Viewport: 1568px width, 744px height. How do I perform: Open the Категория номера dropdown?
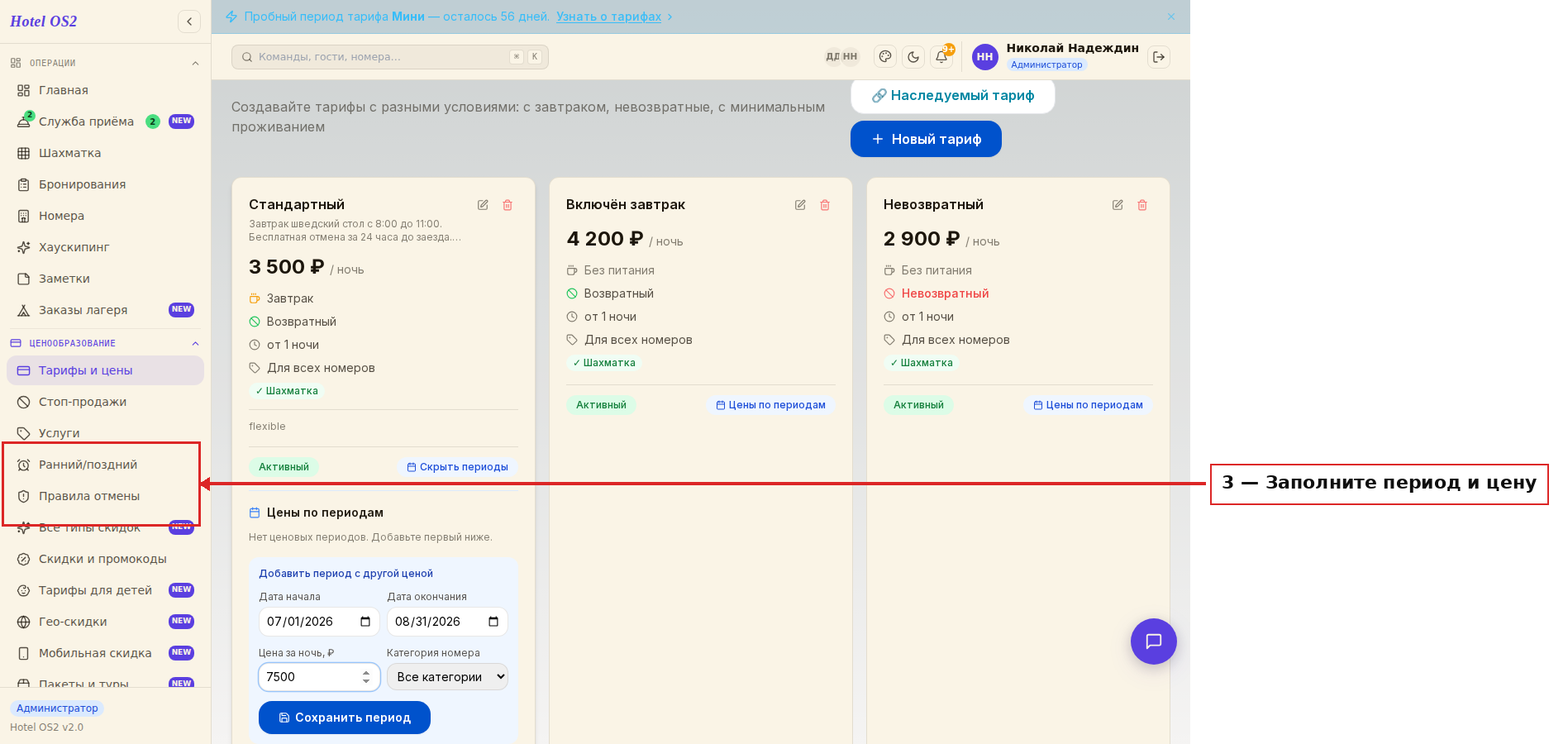coord(447,677)
